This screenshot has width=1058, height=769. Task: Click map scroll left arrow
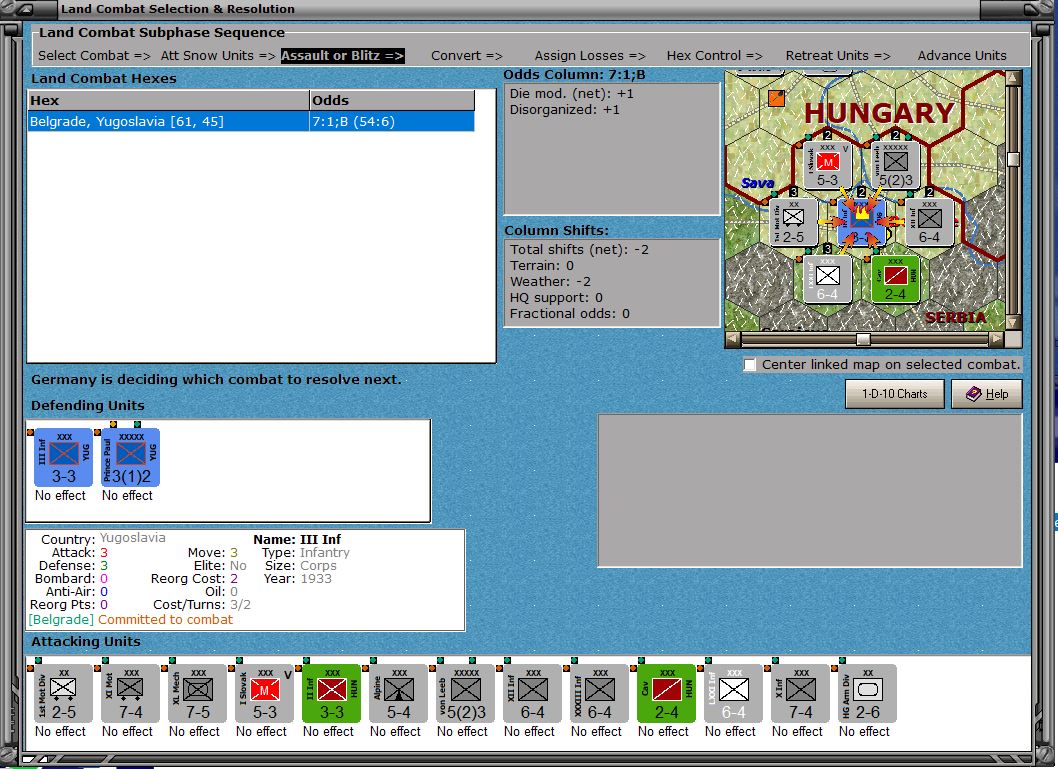click(733, 339)
